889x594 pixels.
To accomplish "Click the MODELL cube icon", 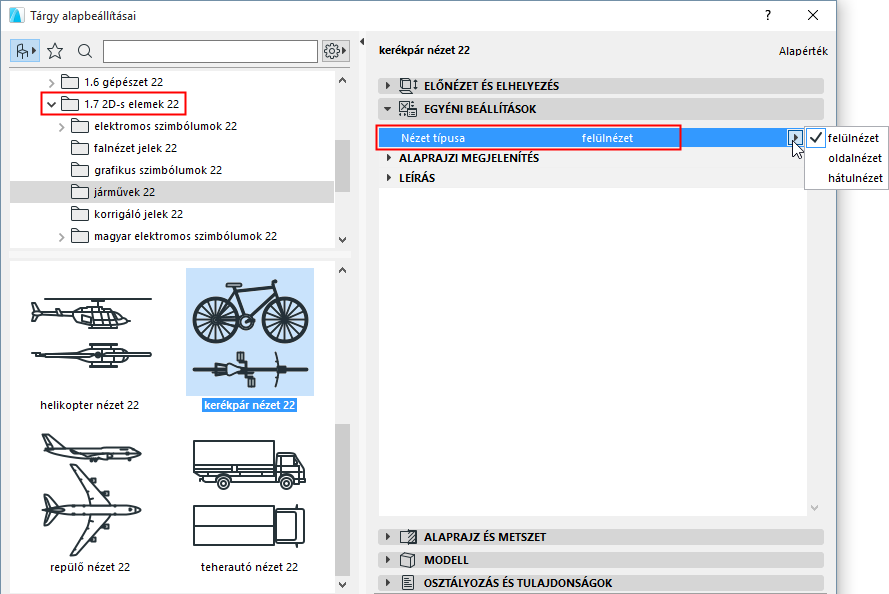I will tap(408, 560).
